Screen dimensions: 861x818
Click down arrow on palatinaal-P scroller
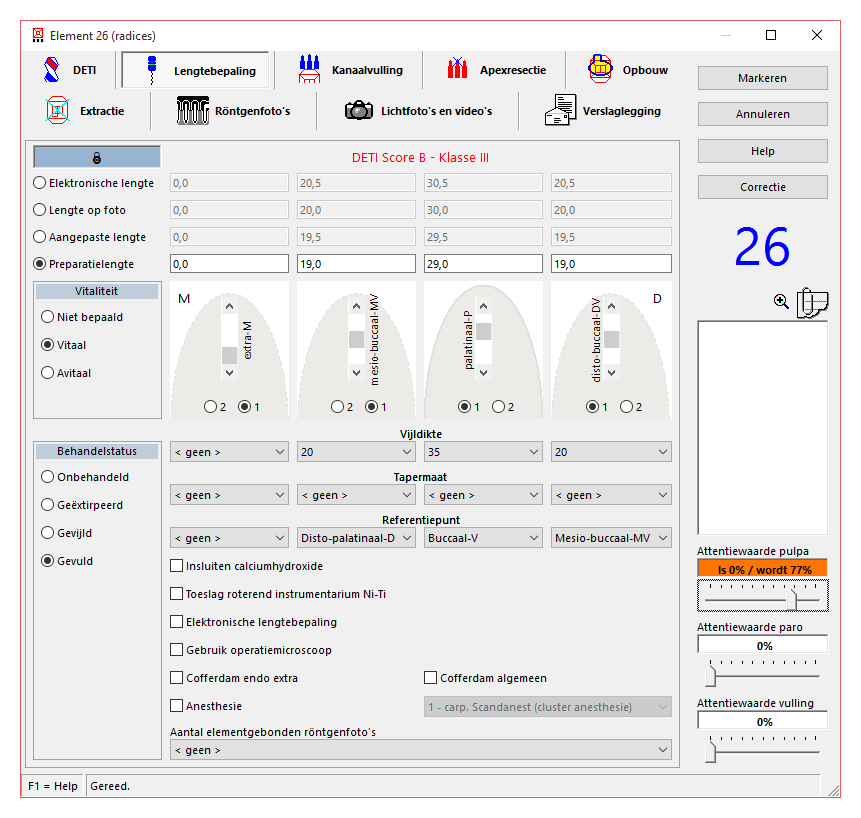coord(483,372)
